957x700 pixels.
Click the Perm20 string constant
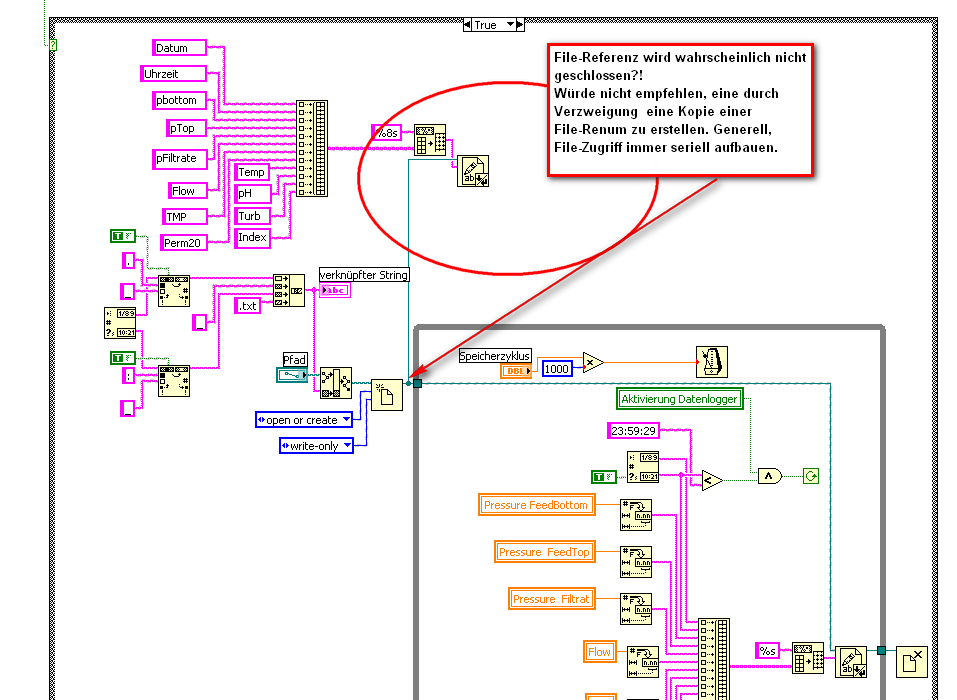click(184, 243)
